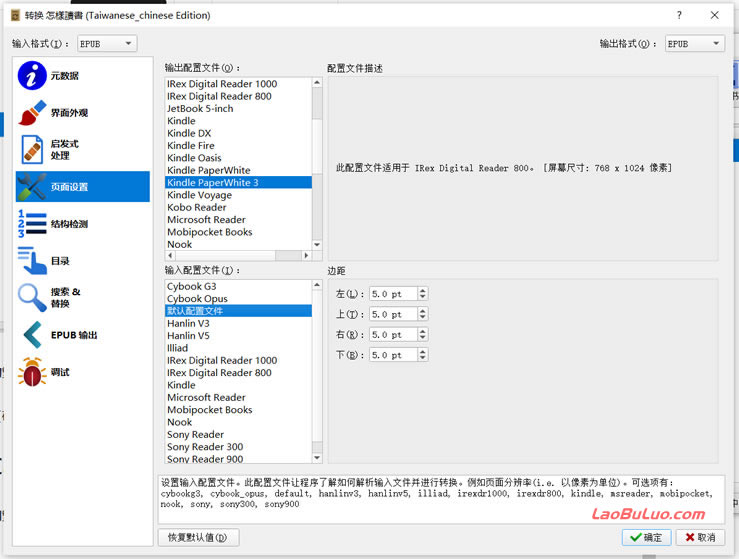739x559 pixels.
Task: Increase the 左 margin spinner value
Action: [x=423, y=291]
